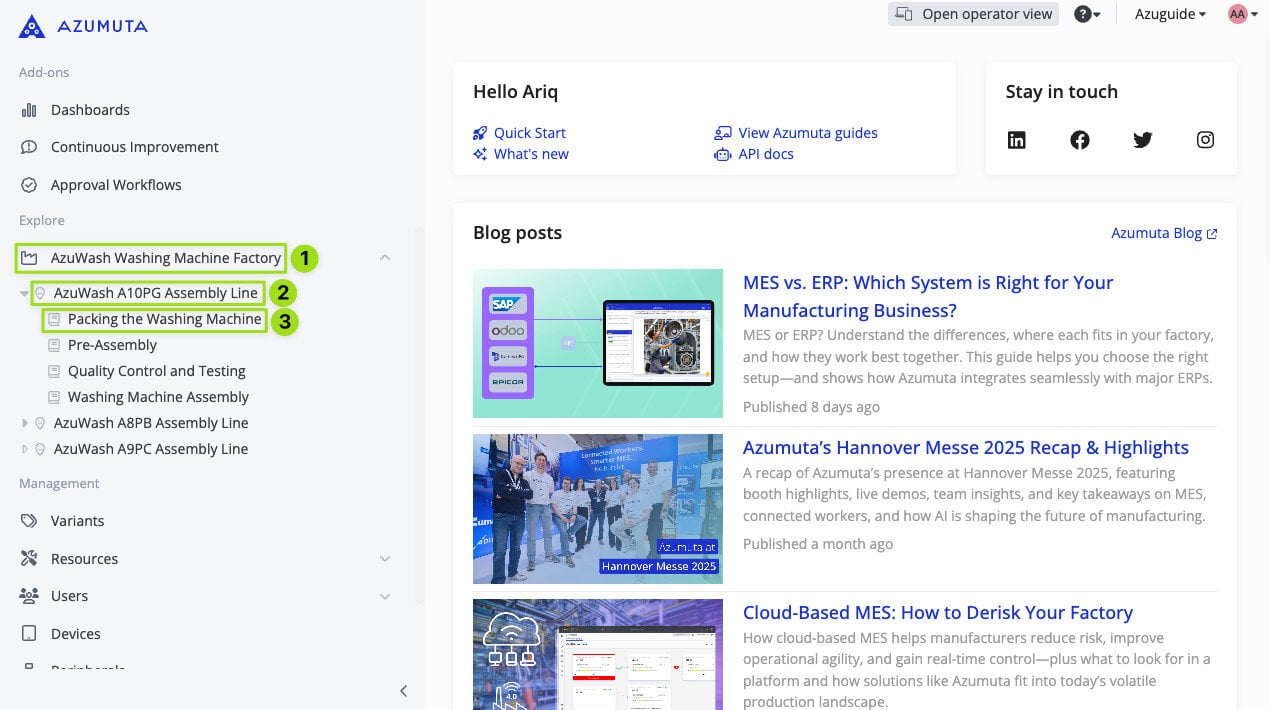The height and width of the screenshot is (710, 1270).
Task: Collapse the AzuWash Washing Machine Factory section
Action: [385, 258]
